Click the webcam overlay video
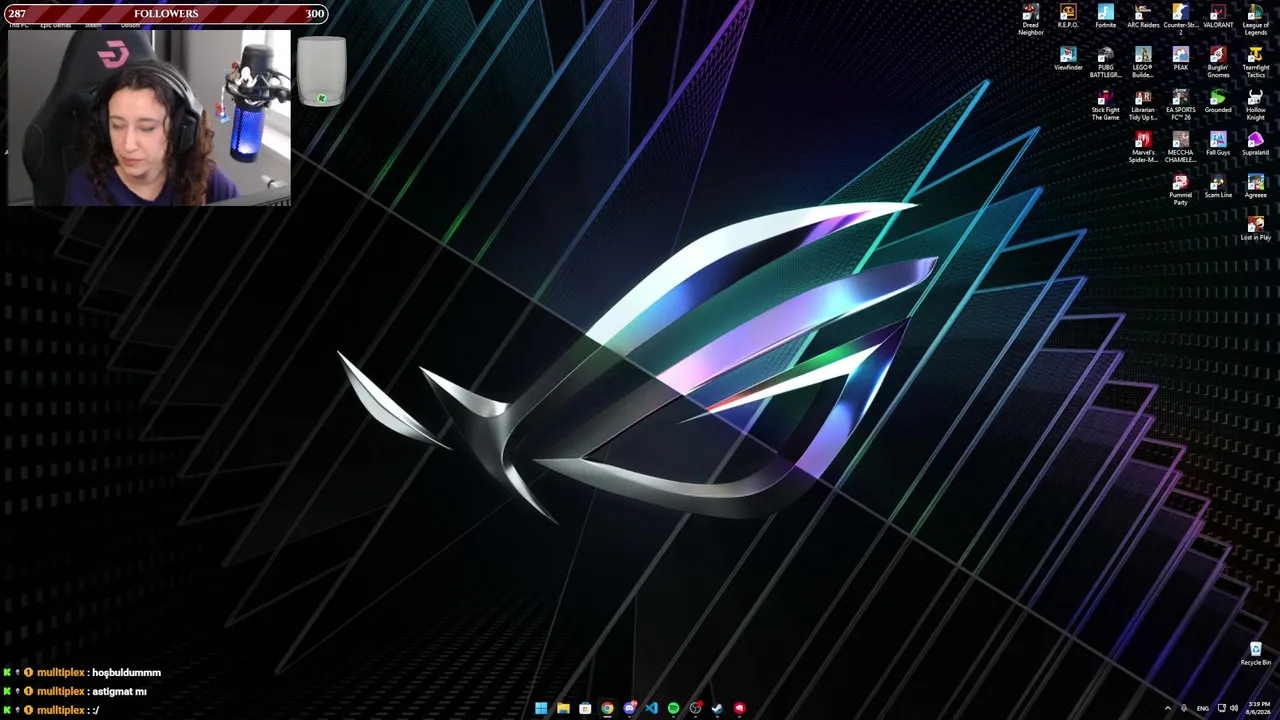This screenshot has width=1280, height=720. (x=149, y=117)
